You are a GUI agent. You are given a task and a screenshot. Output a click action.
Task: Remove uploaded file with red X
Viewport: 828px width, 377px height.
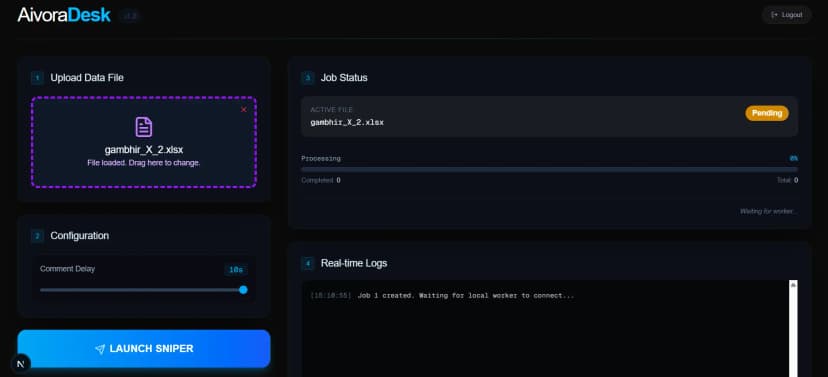[243, 110]
